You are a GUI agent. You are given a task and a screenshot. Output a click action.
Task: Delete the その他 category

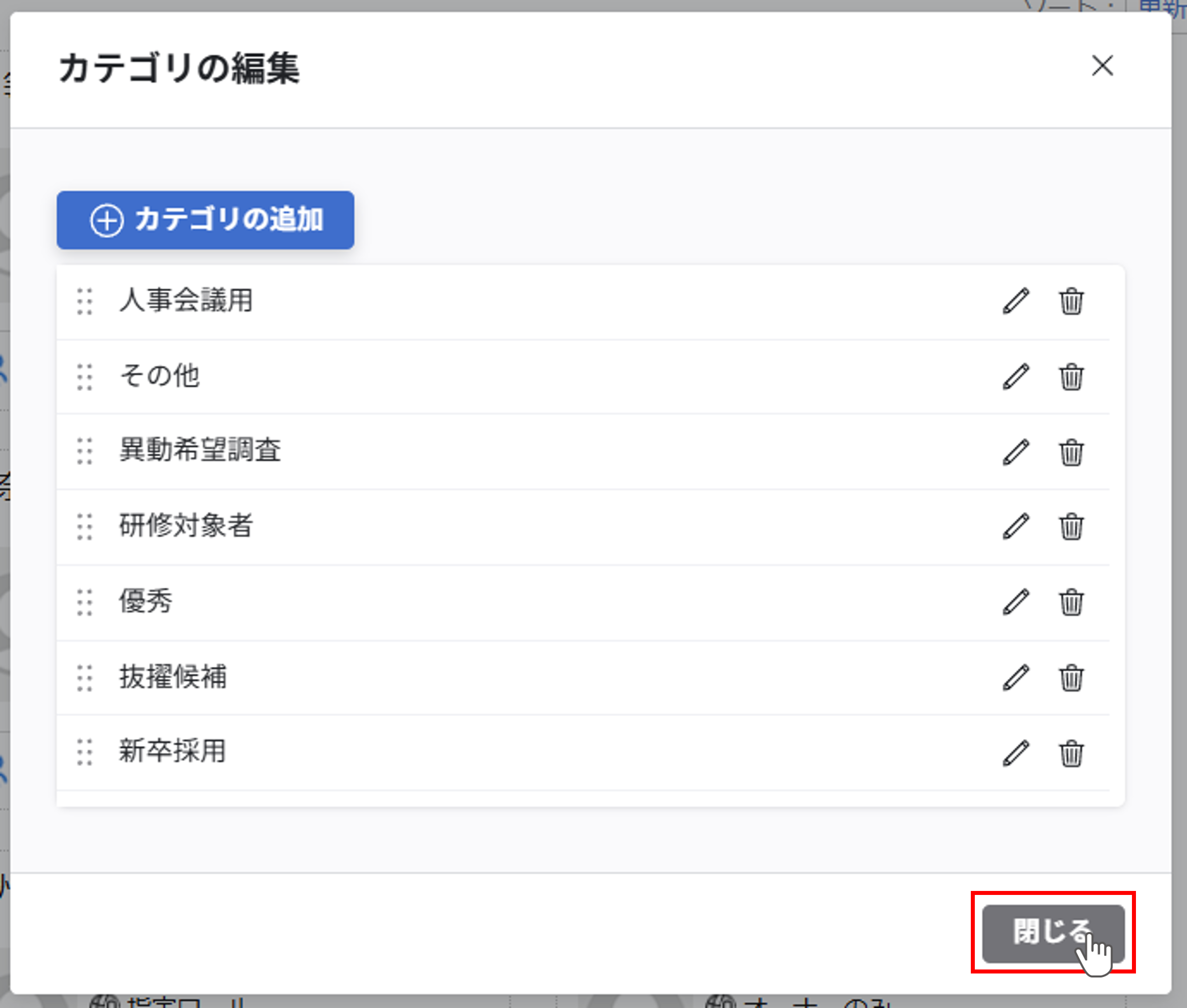click(x=1071, y=377)
